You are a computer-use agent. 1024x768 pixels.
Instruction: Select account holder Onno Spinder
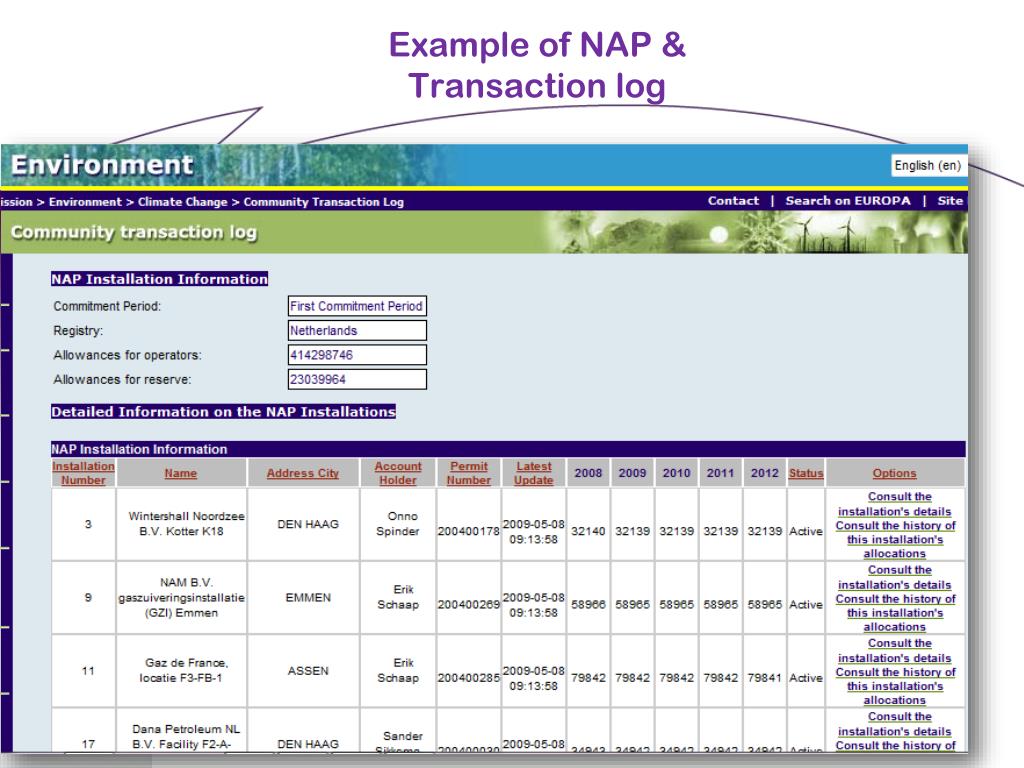pyautogui.click(x=398, y=523)
